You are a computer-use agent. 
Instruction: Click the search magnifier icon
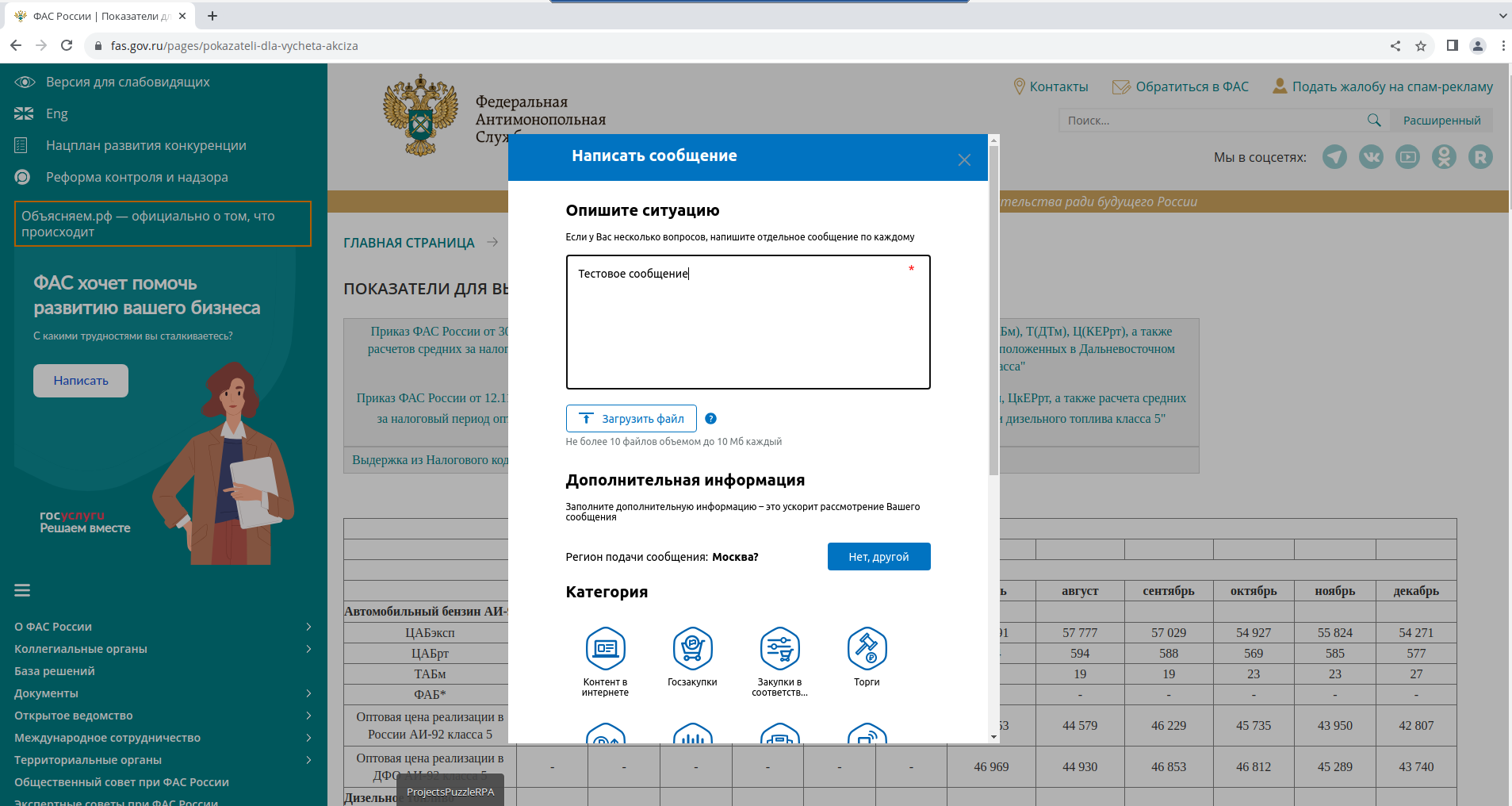1374,120
